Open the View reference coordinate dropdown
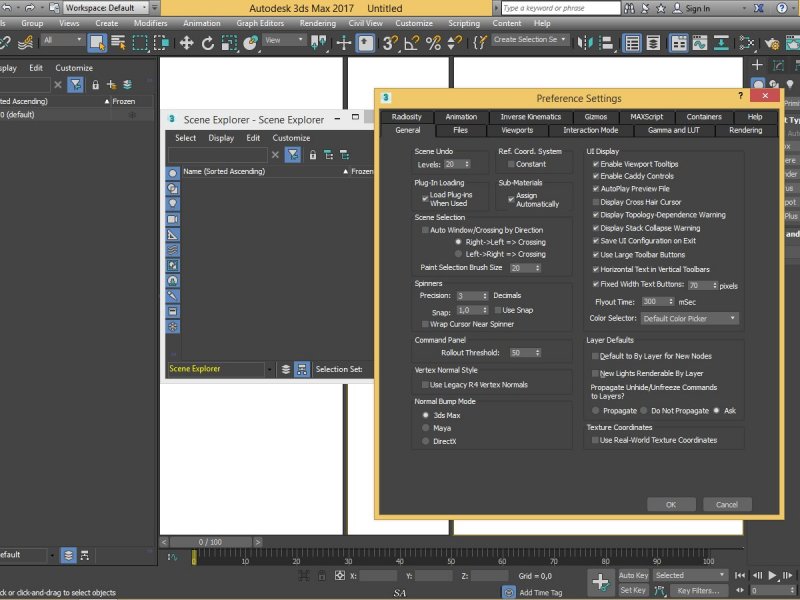The height and width of the screenshot is (600, 800). 284,40
